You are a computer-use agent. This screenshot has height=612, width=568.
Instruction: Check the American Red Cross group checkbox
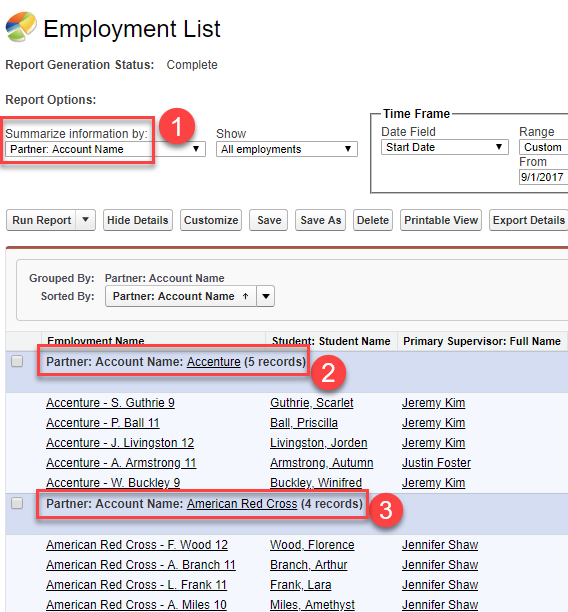17,503
